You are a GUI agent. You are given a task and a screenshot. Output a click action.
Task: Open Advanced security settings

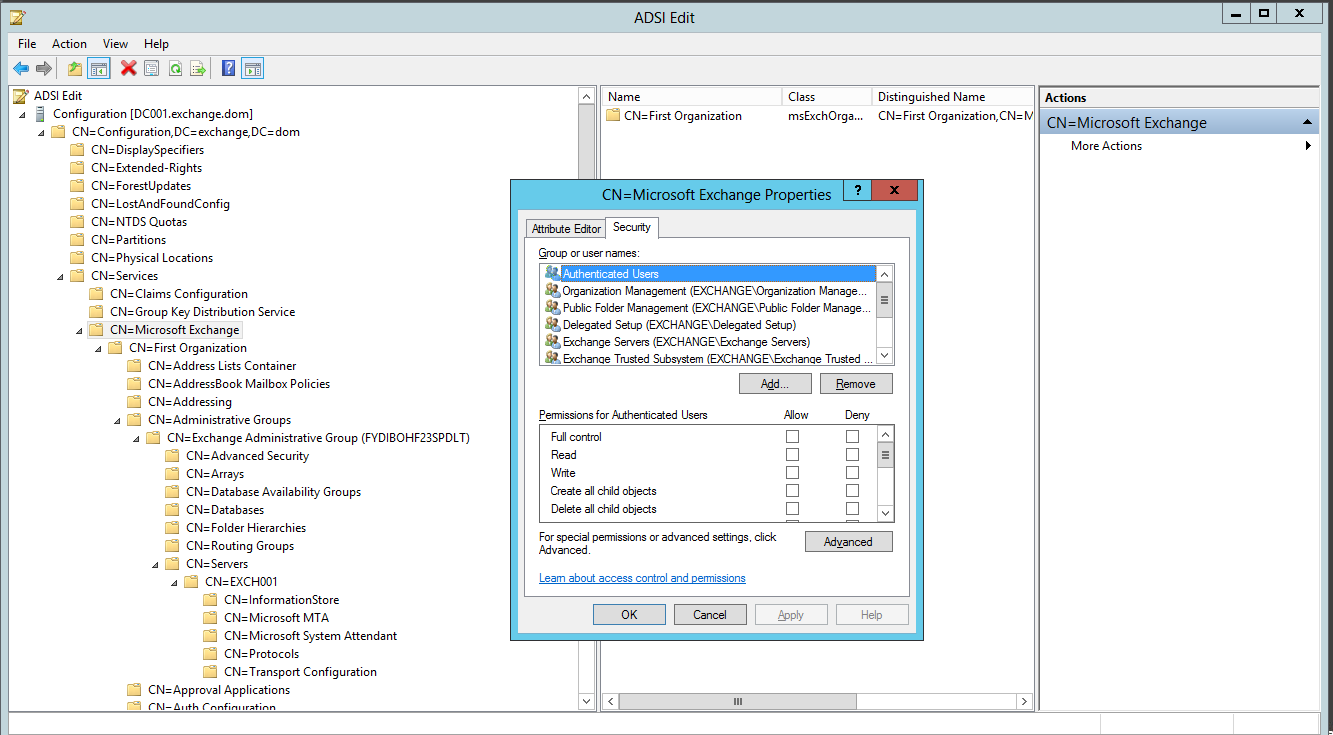pyautogui.click(x=848, y=542)
